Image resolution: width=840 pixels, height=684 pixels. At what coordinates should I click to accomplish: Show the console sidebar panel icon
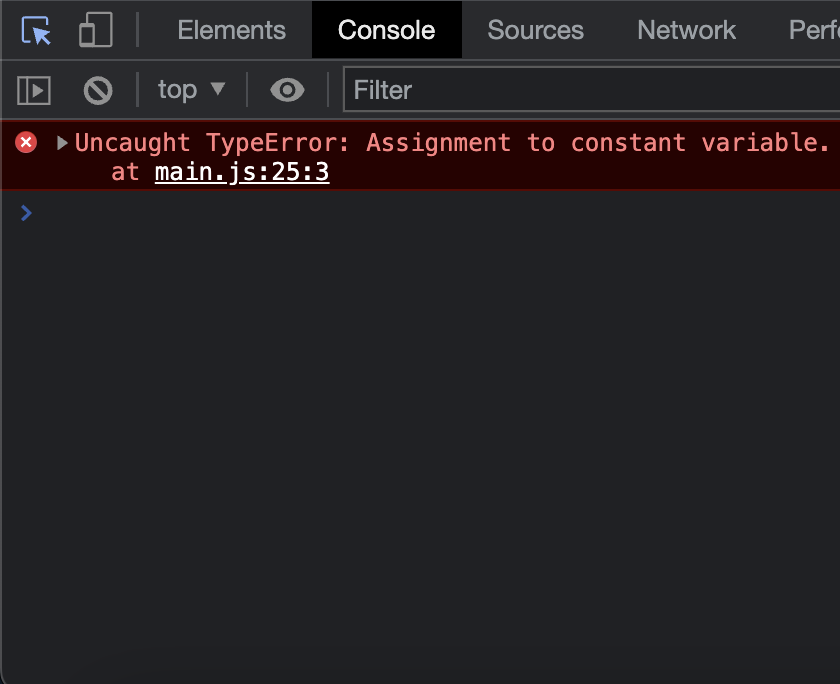34,91
